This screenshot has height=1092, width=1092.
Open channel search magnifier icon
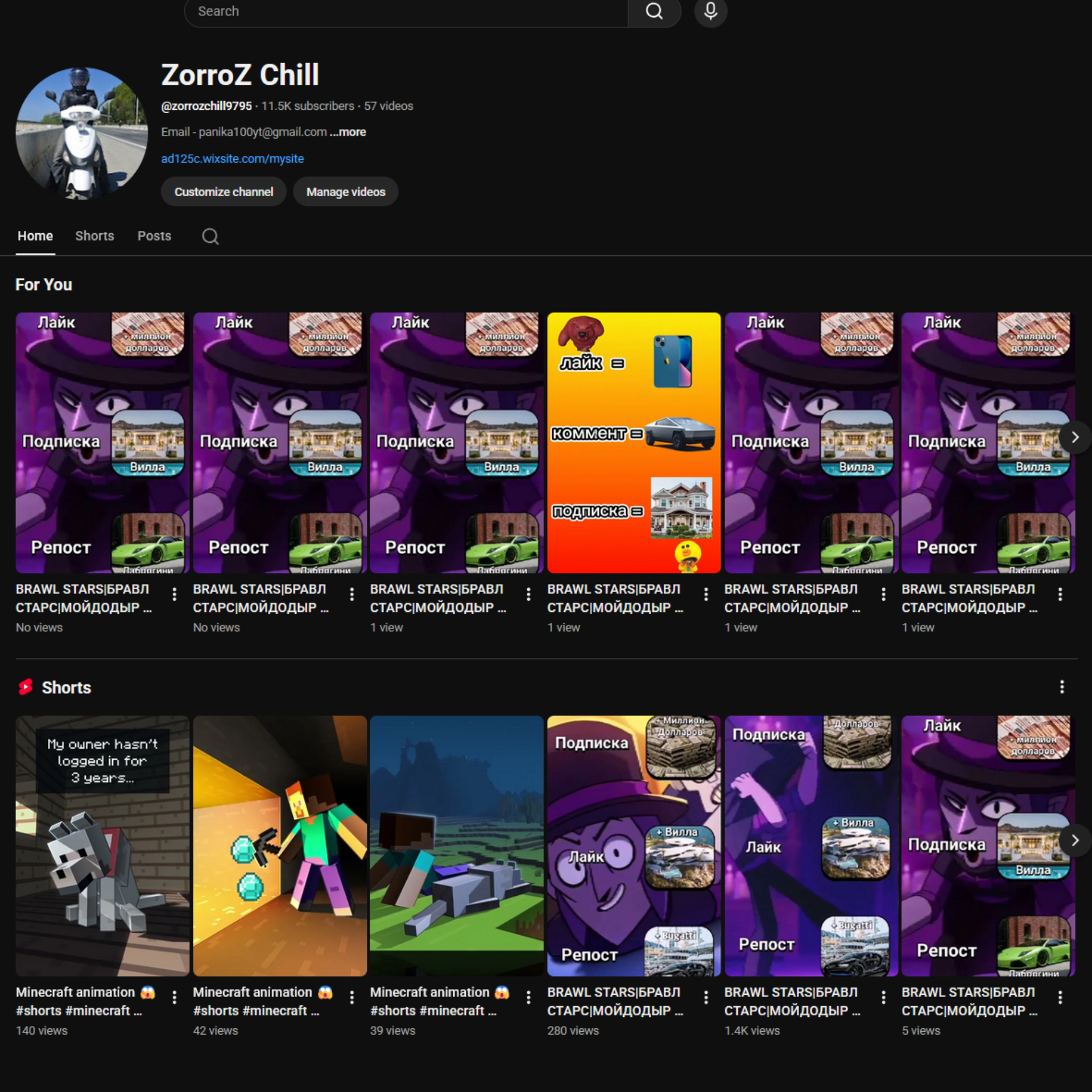pos(210,236)
